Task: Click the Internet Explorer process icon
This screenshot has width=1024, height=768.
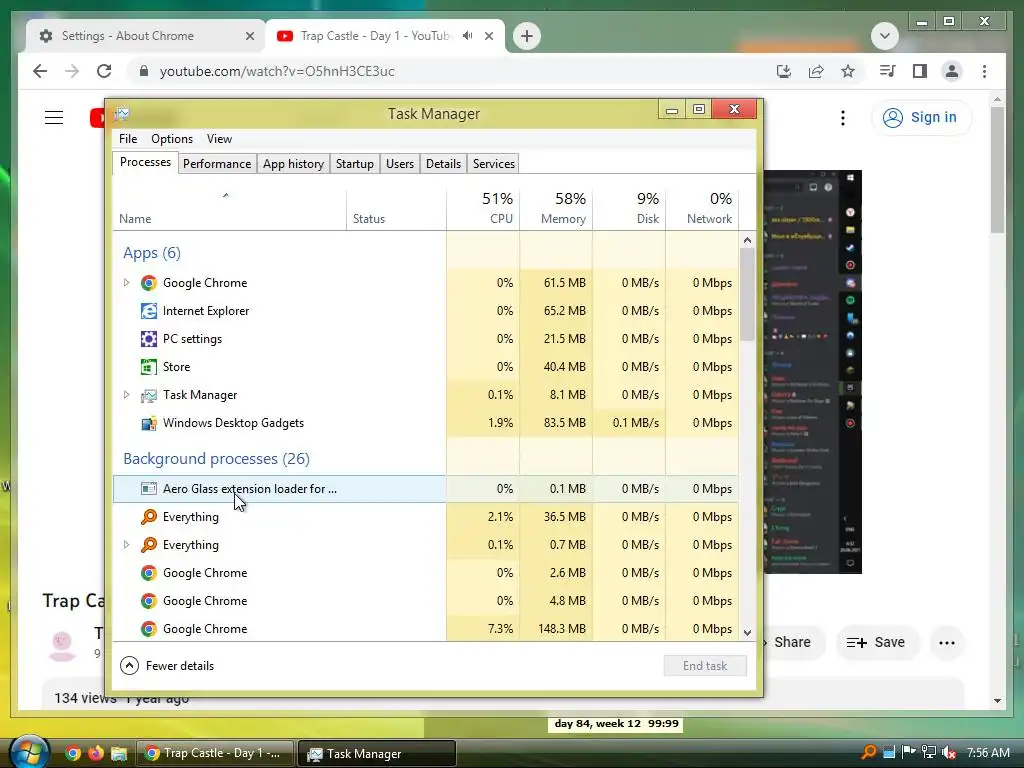Action: coord(149,311)
